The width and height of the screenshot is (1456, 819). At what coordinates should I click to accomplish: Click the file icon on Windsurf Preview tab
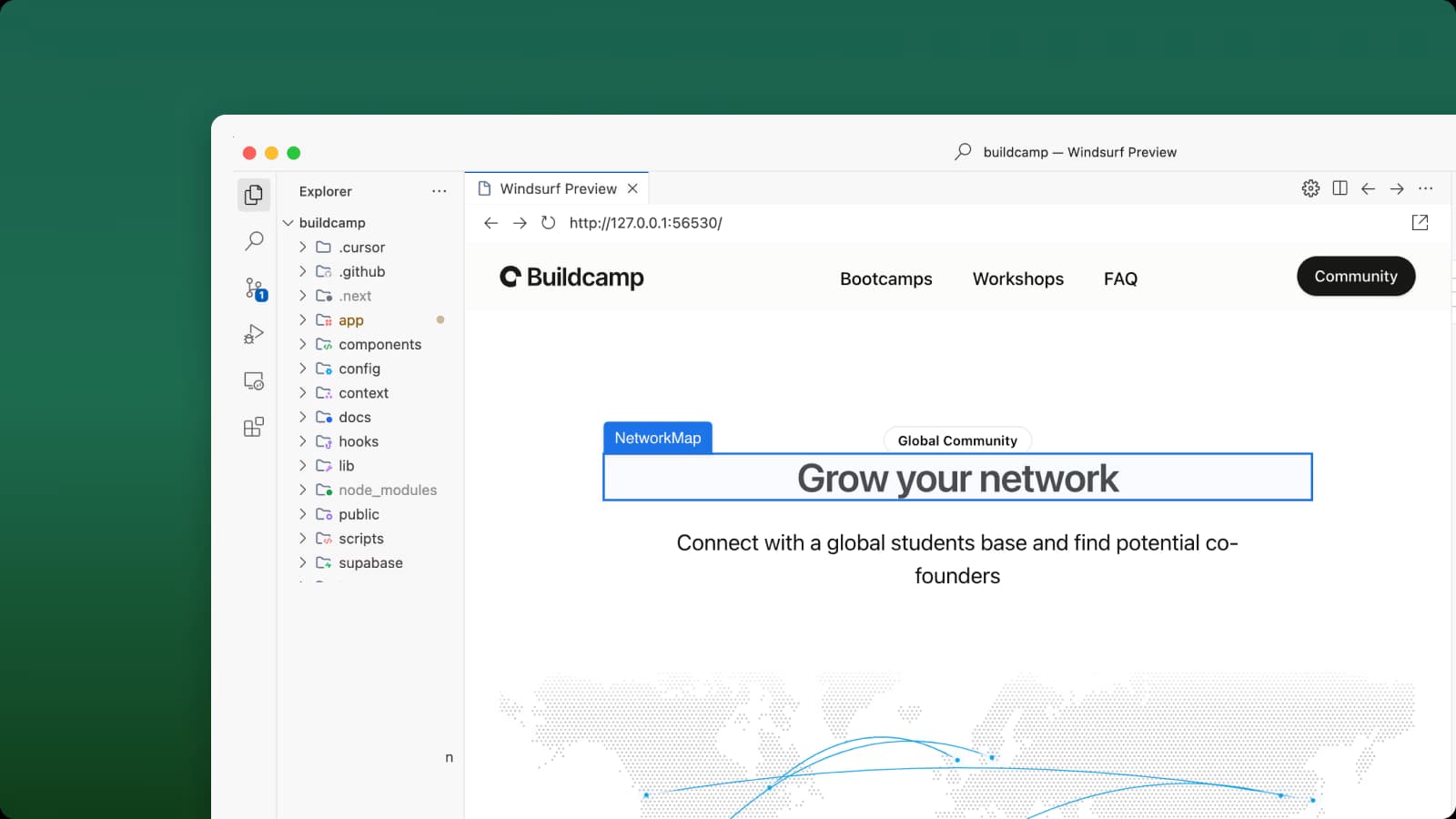pyautogui.click(x=485, y=188)
